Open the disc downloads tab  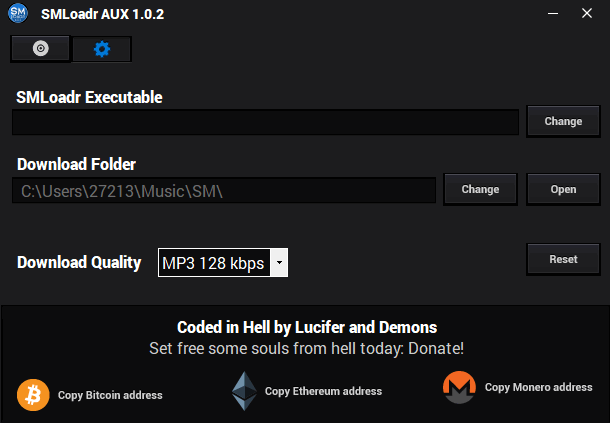coord(40,49)
